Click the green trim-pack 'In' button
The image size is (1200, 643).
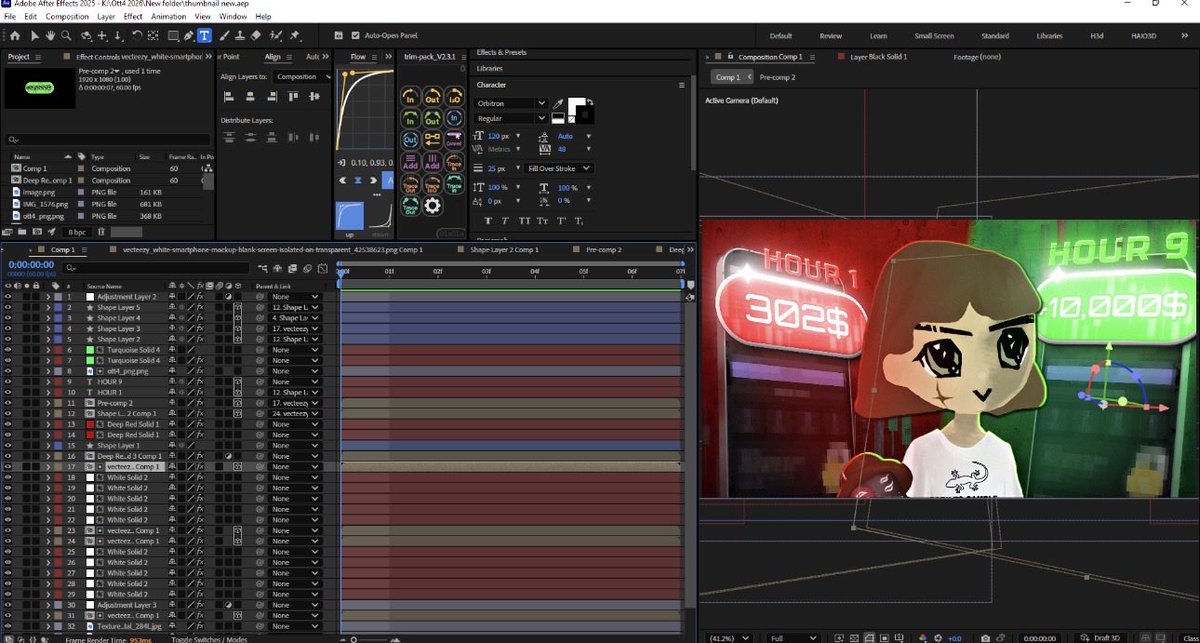click(x=410, y=120)
